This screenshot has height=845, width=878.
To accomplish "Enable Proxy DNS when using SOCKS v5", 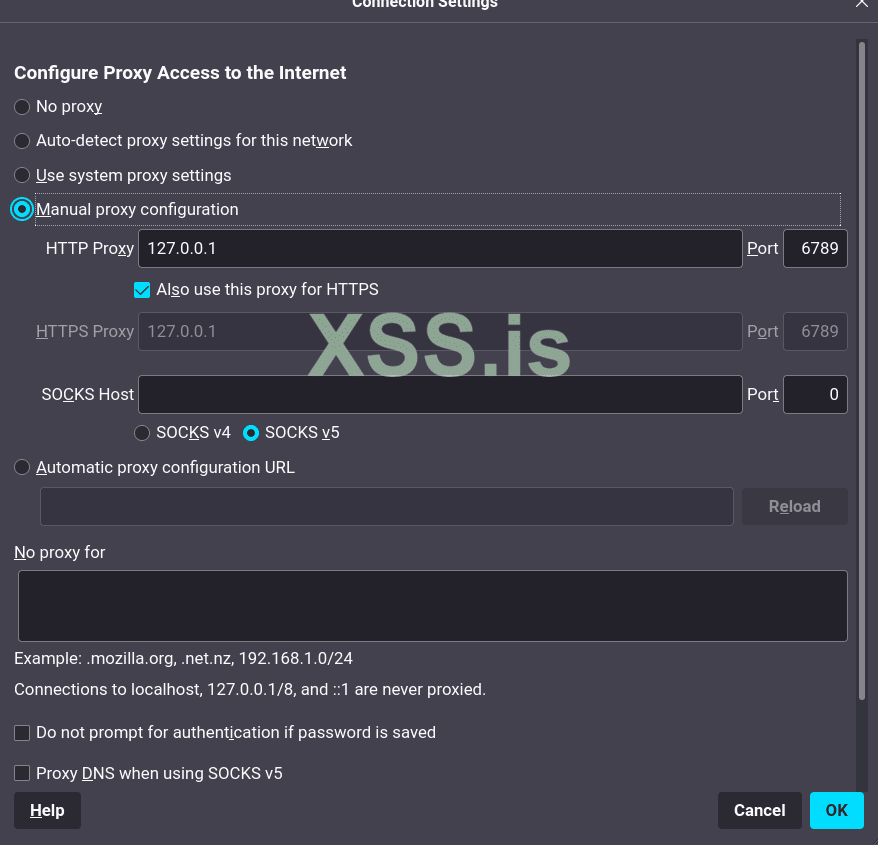I will tap(22, 773).
